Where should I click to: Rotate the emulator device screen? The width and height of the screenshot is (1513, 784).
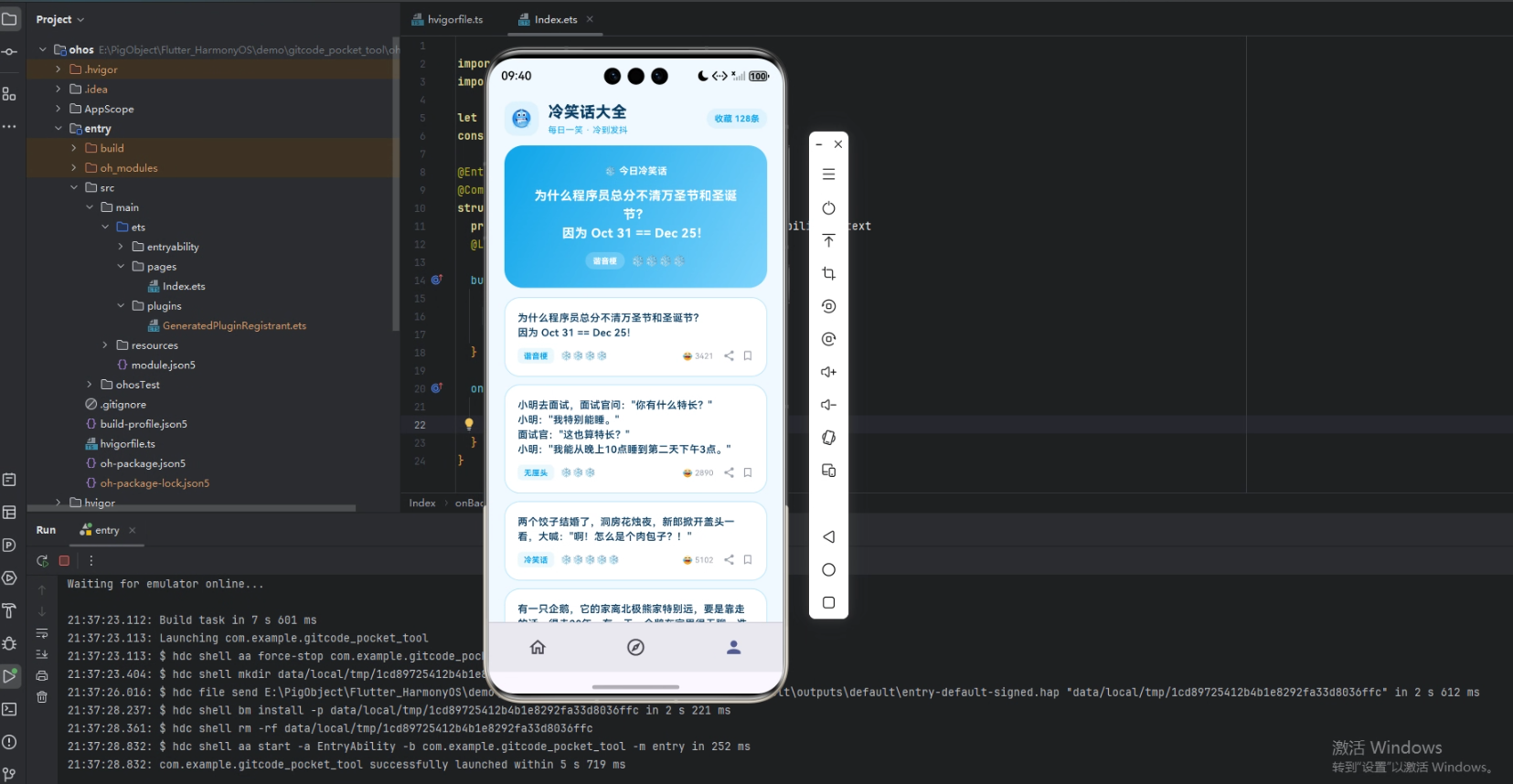[828, 438]
